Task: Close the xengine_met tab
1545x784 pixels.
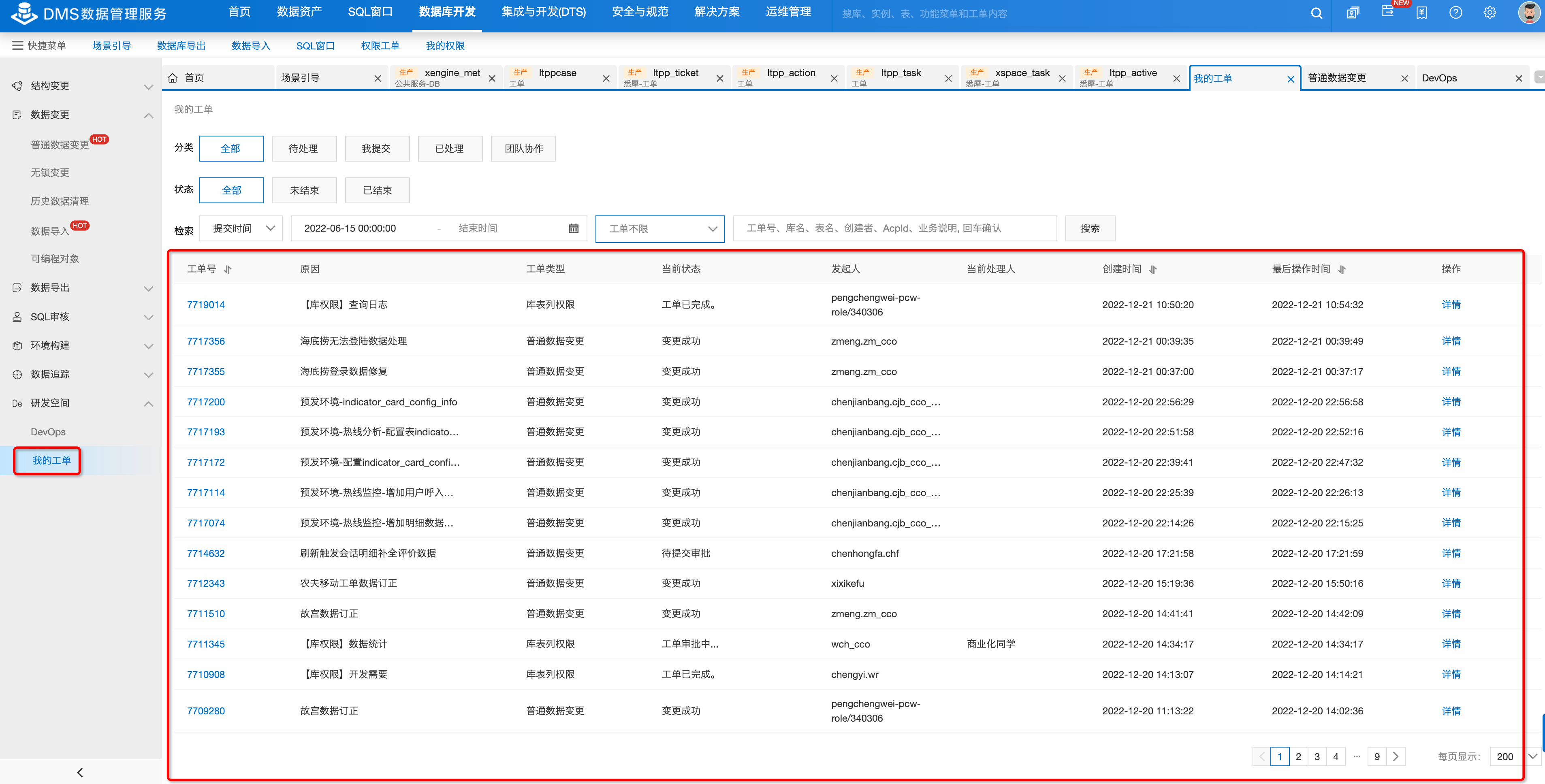Action: coord(492,79)
